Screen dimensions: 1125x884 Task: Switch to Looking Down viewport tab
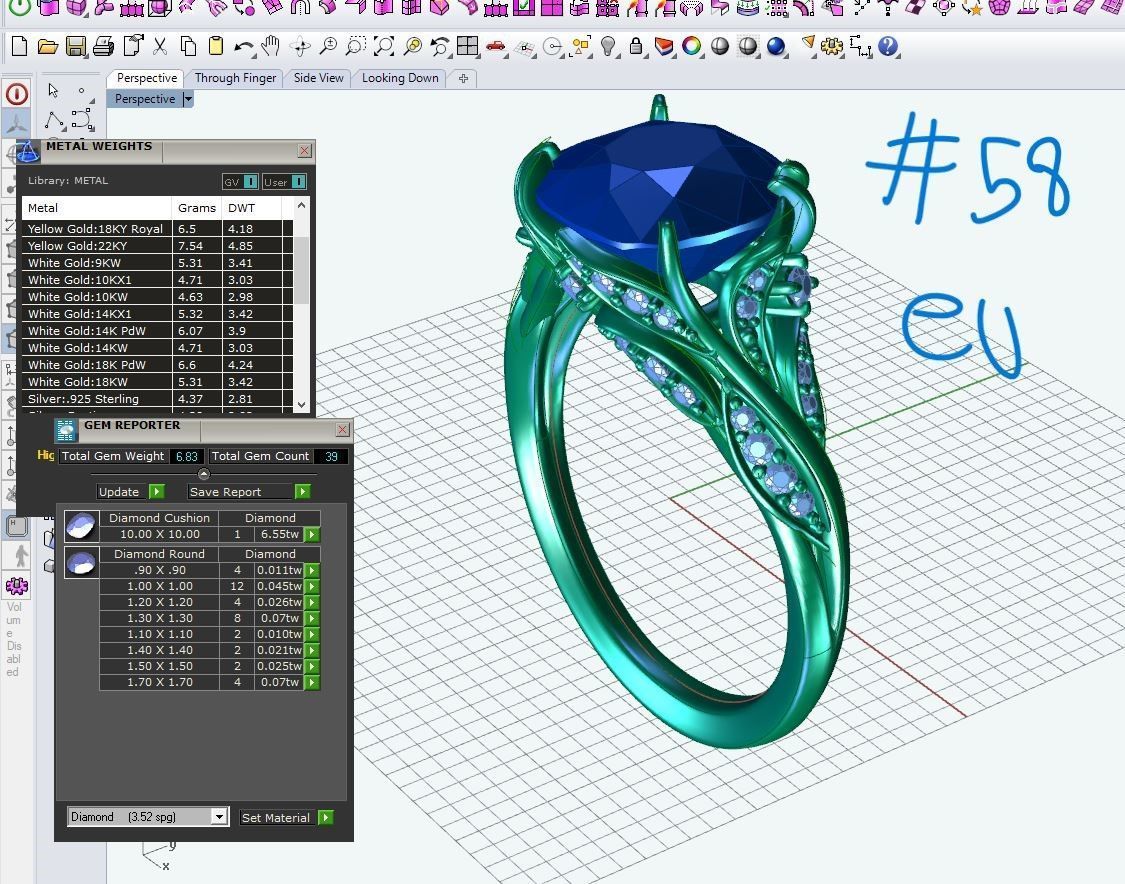[400, 77]
